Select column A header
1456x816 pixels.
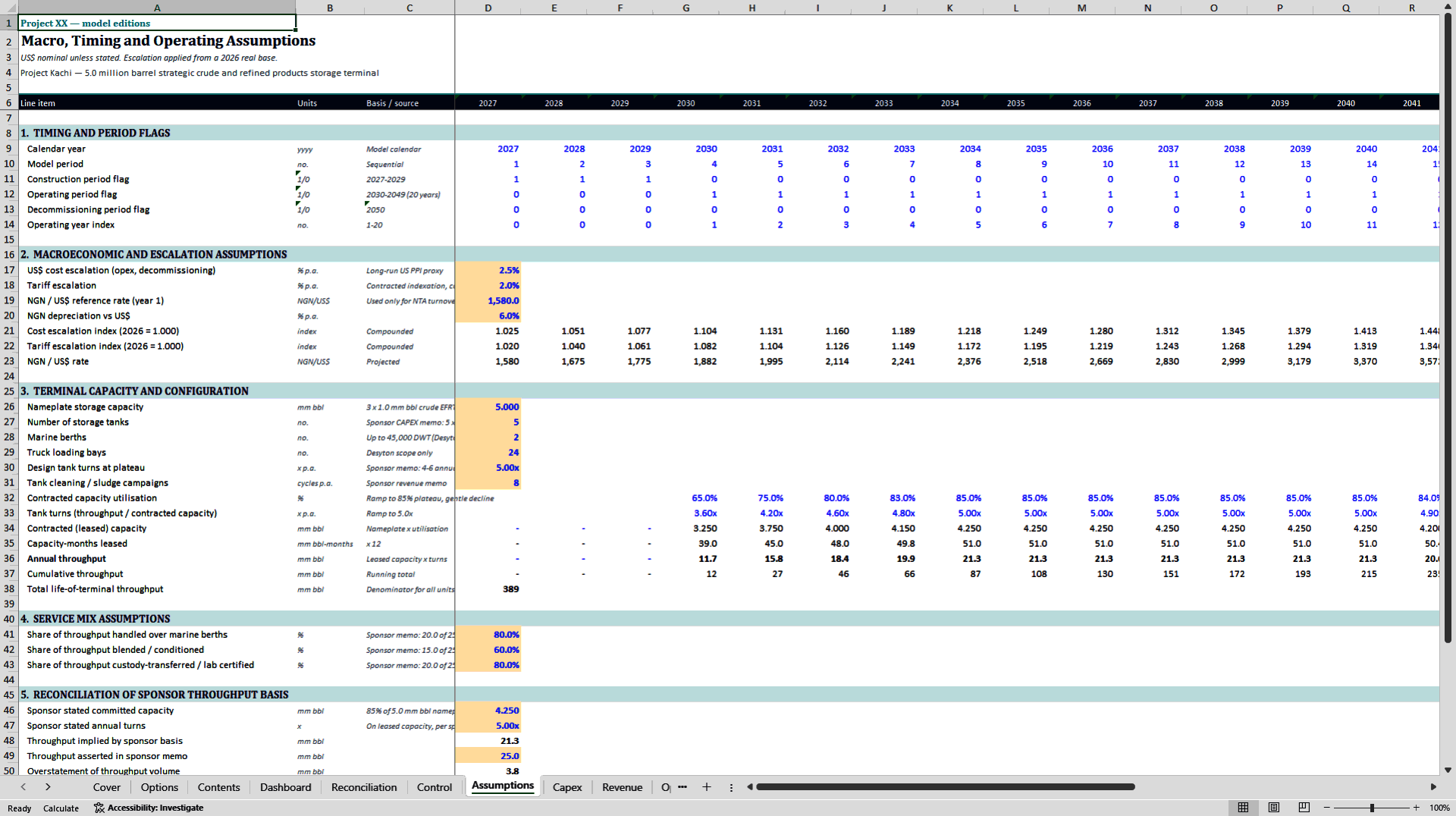pos(157,8)
